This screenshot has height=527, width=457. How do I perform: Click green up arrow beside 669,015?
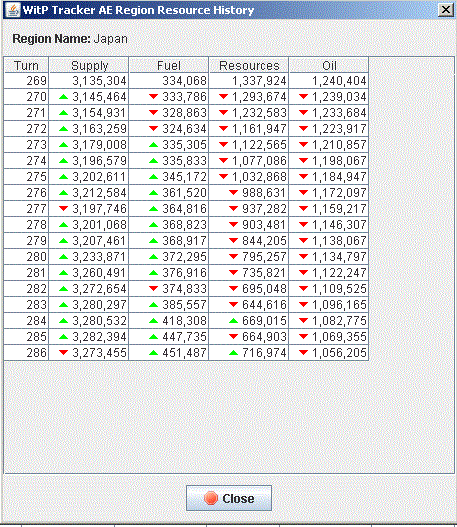233,321
